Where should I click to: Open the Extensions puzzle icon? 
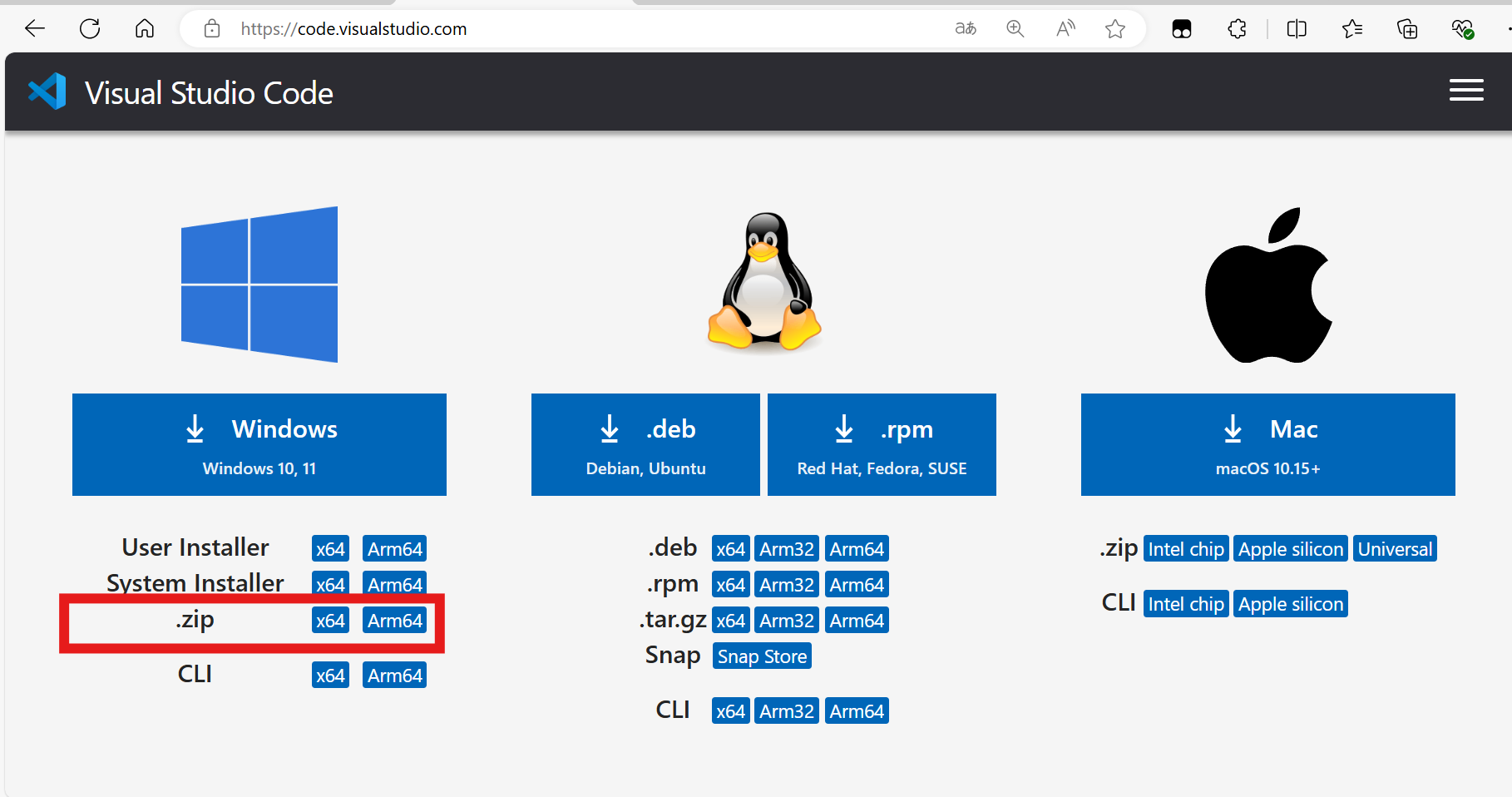[1238, 29]
